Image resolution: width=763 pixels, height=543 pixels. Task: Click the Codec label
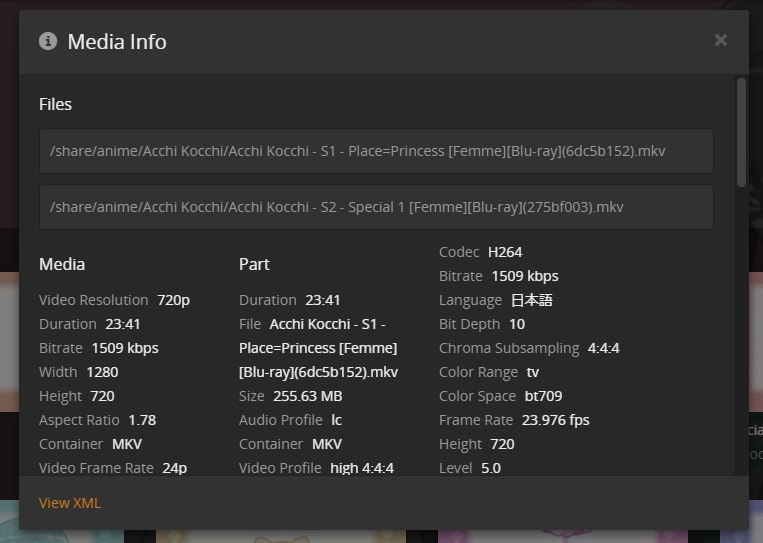tap(459, 252)
